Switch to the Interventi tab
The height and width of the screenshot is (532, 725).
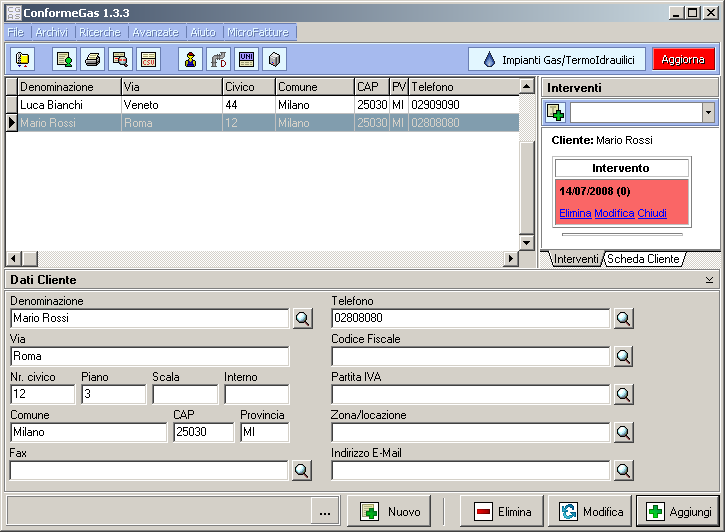[x=576, y=259]
